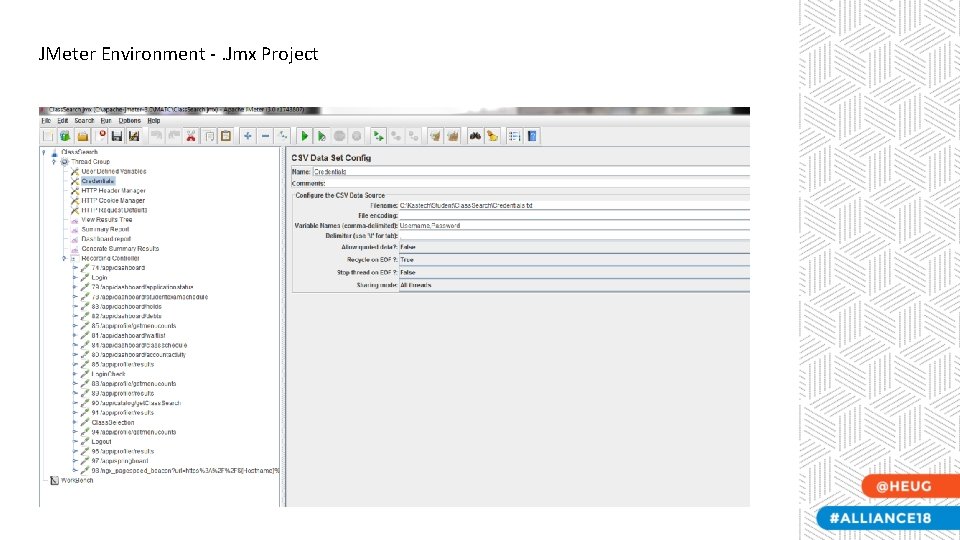Click the Help toolbar icon

532,136
